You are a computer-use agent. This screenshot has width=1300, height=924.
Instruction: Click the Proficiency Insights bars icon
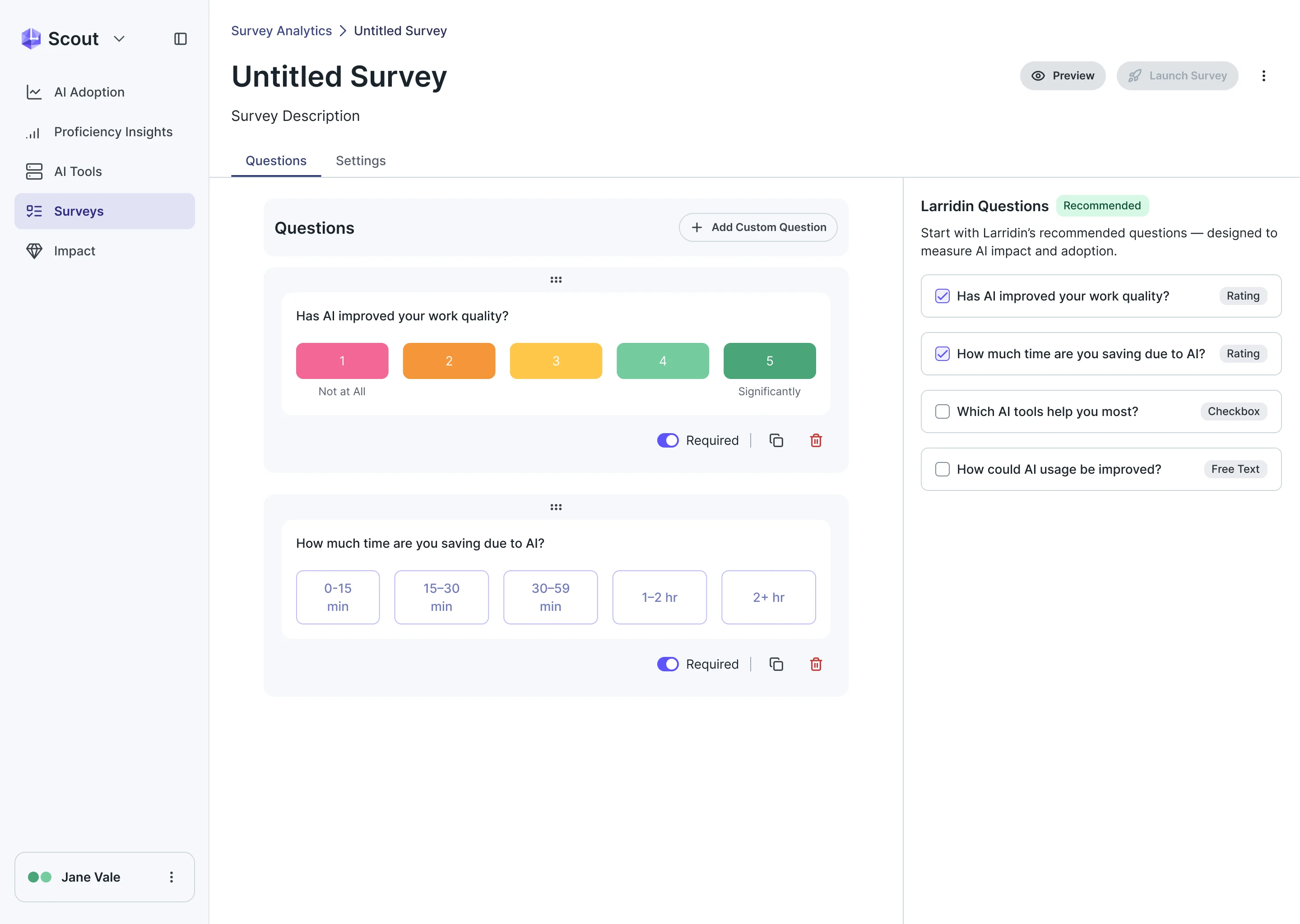pyautogui.click(x=33, y=133)
